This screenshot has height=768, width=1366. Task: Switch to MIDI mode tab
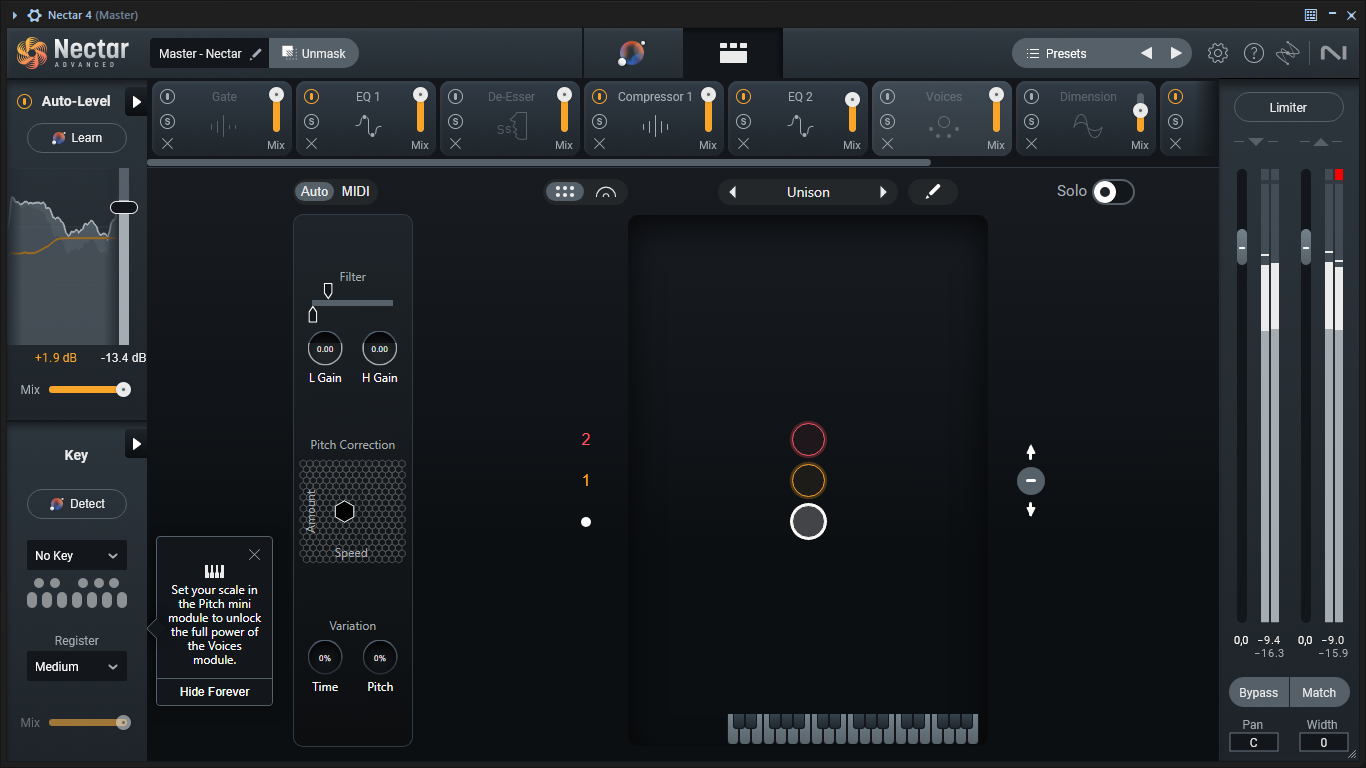(x=355, y=191)
